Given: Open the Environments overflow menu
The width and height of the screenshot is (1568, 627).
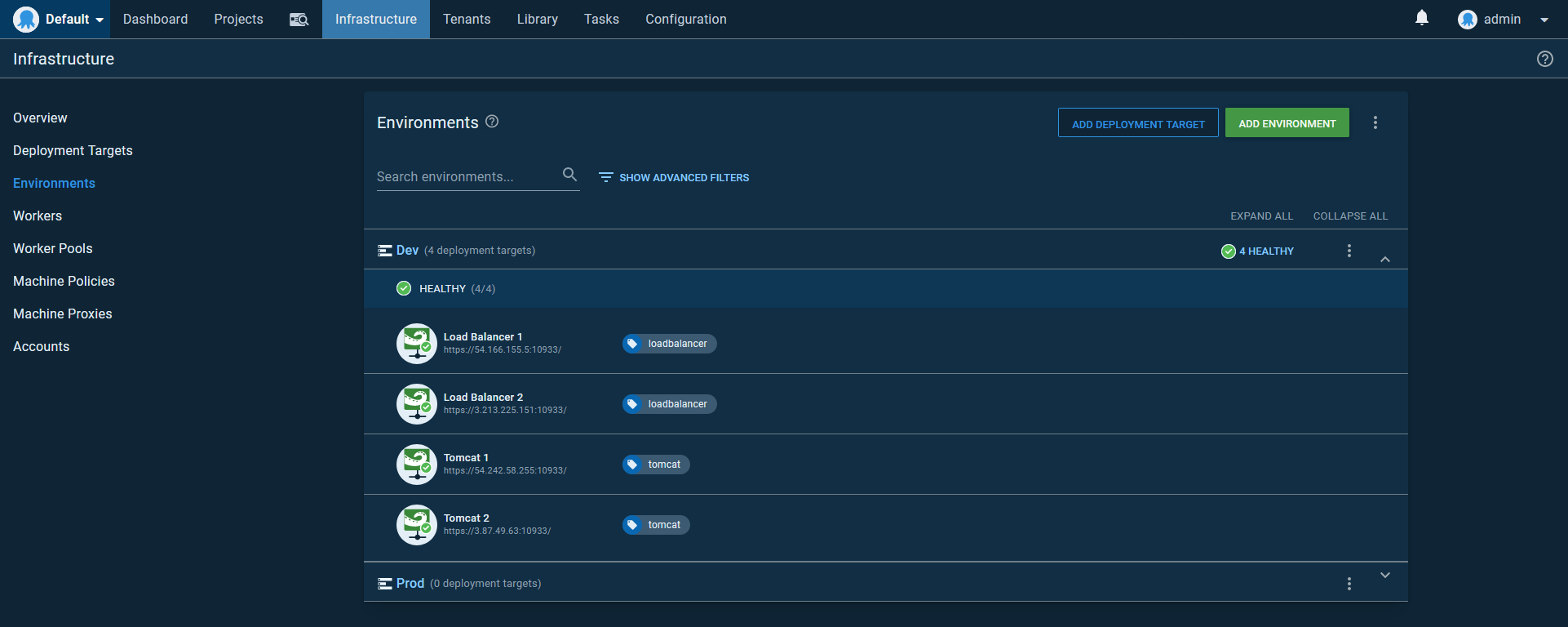Looking at the screenshot, I should pos(1375,122).
